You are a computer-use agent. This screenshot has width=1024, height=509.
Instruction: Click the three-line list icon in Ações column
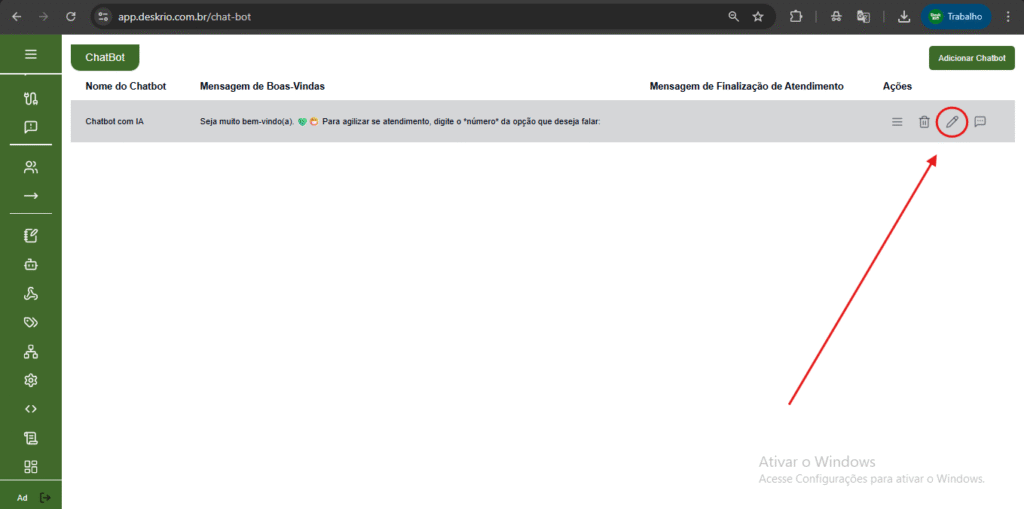897,122
